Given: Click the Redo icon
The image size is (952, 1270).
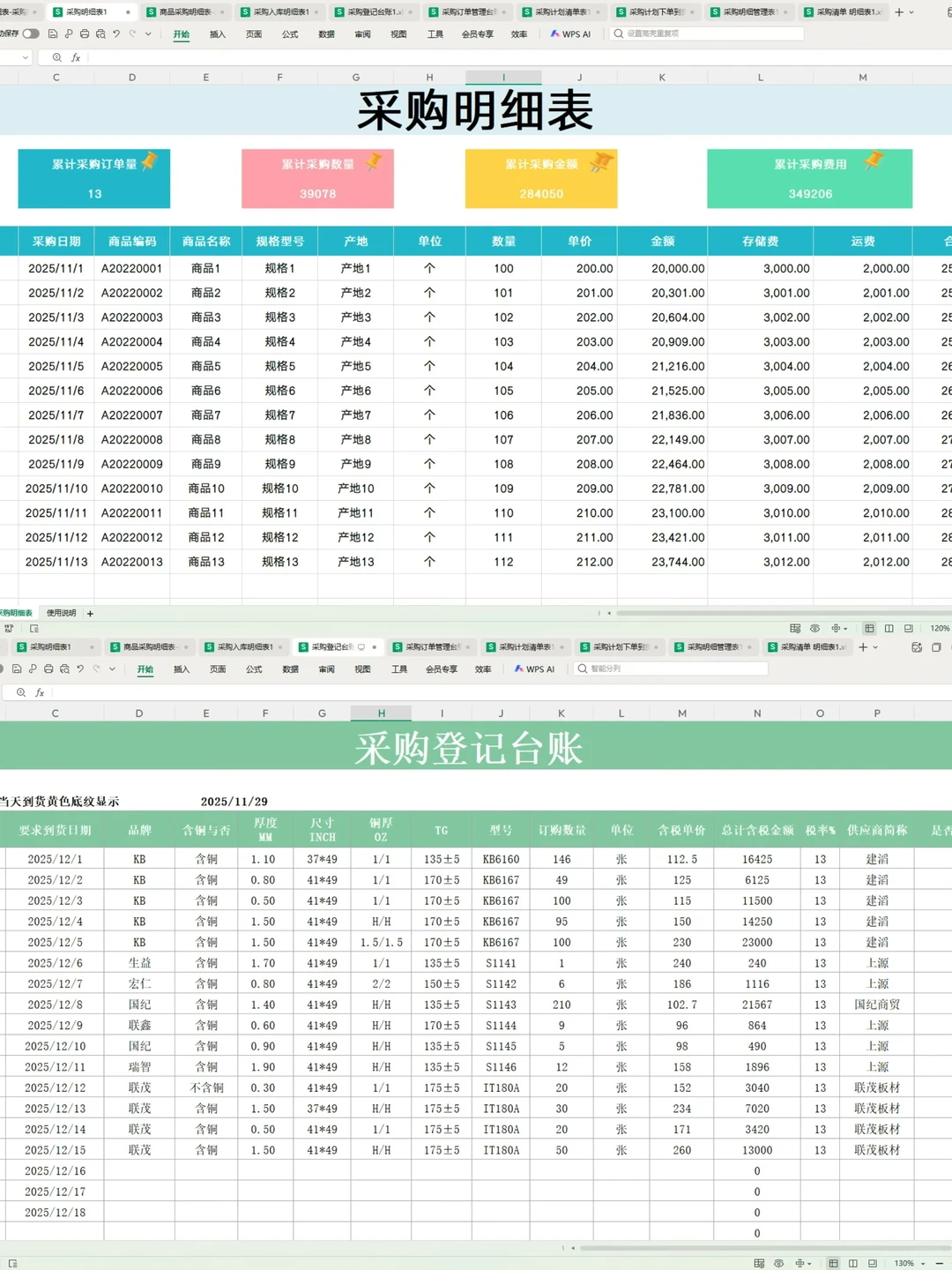Looking at the screenshot, I should pyautogui.click(x=132, y=34).
